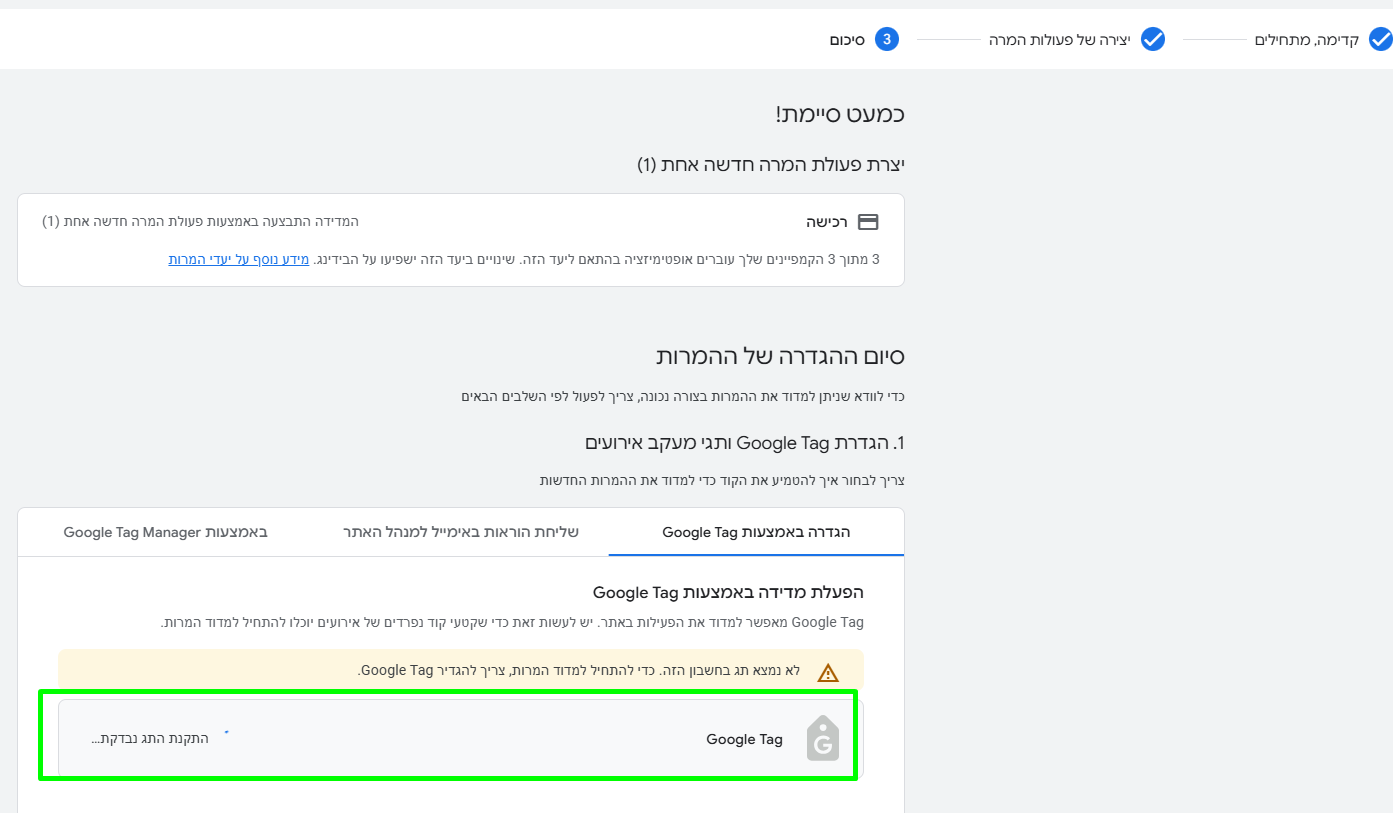Image resolution: width=1393 pixels, height=813 pixels.
Task: Click the checkmark for קדימה, מתחילים step
Action: pos(1380,40)
